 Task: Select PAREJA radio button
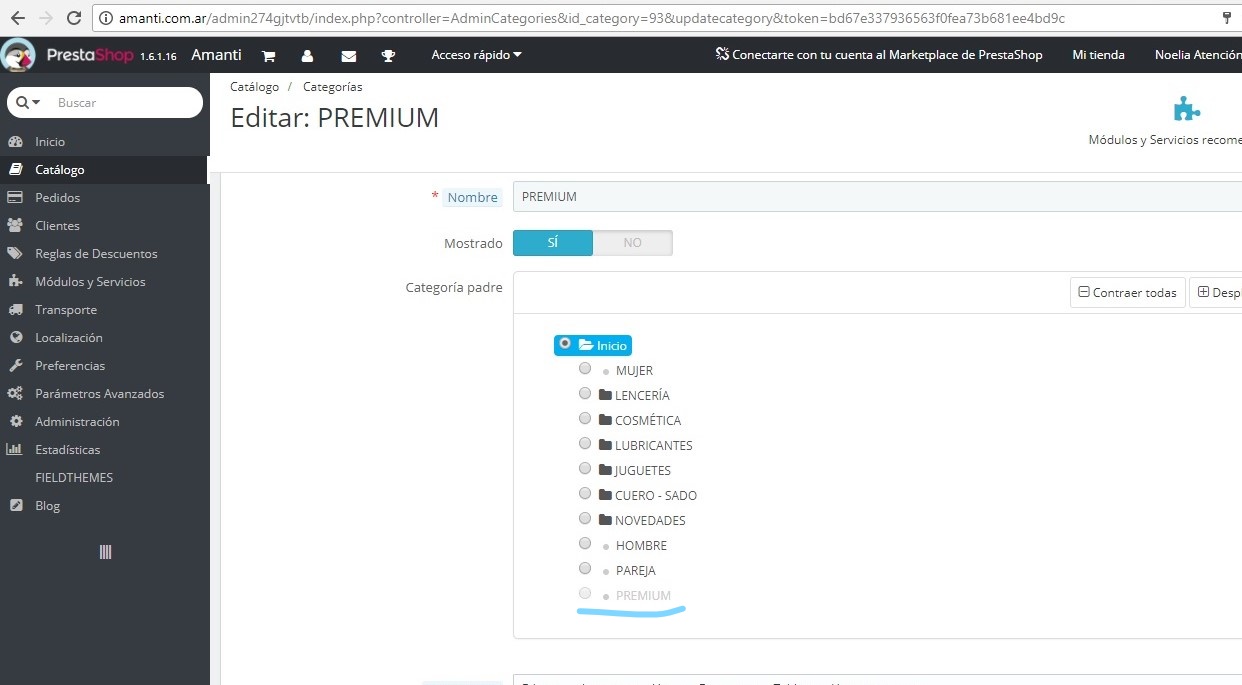(585, 568)
